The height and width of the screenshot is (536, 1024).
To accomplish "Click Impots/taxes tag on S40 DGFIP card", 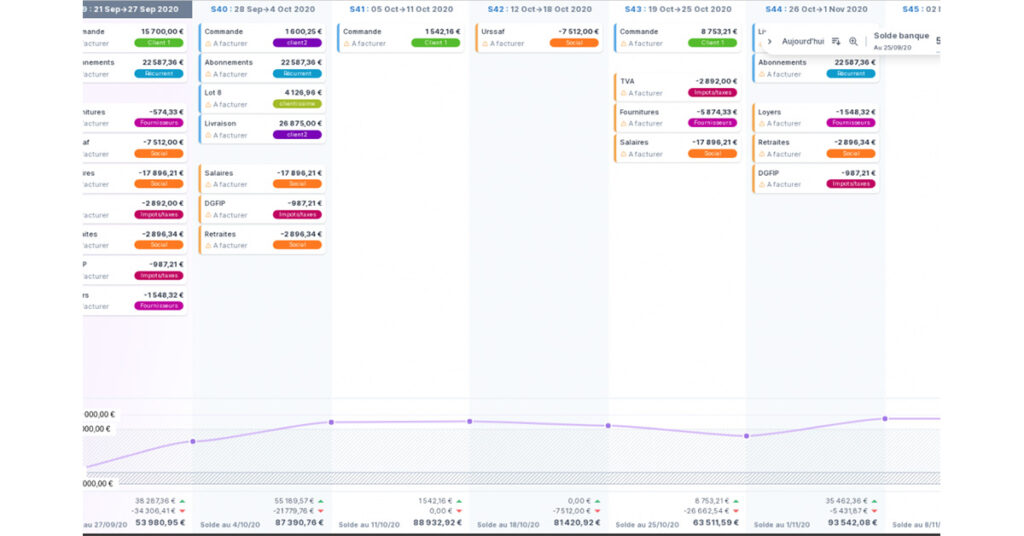I will click(297, 214).
